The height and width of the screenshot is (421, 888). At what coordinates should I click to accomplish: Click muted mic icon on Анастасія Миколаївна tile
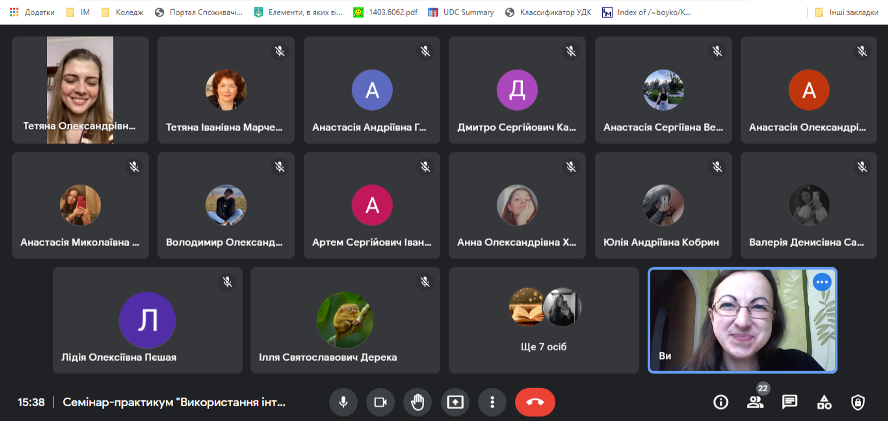coord(134,167)
